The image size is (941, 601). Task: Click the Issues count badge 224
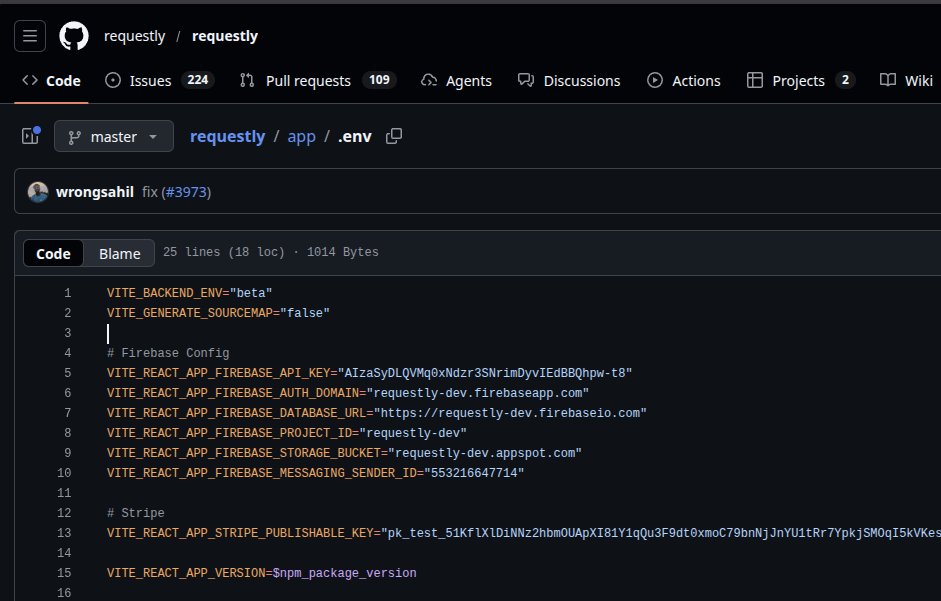coord(197,80)
